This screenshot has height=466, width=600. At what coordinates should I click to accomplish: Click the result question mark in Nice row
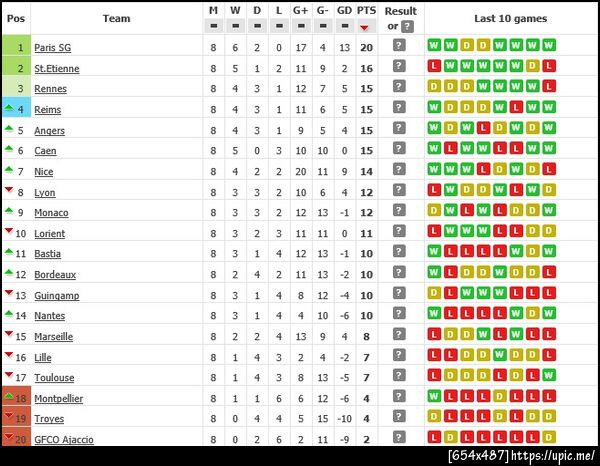(399, 170)
